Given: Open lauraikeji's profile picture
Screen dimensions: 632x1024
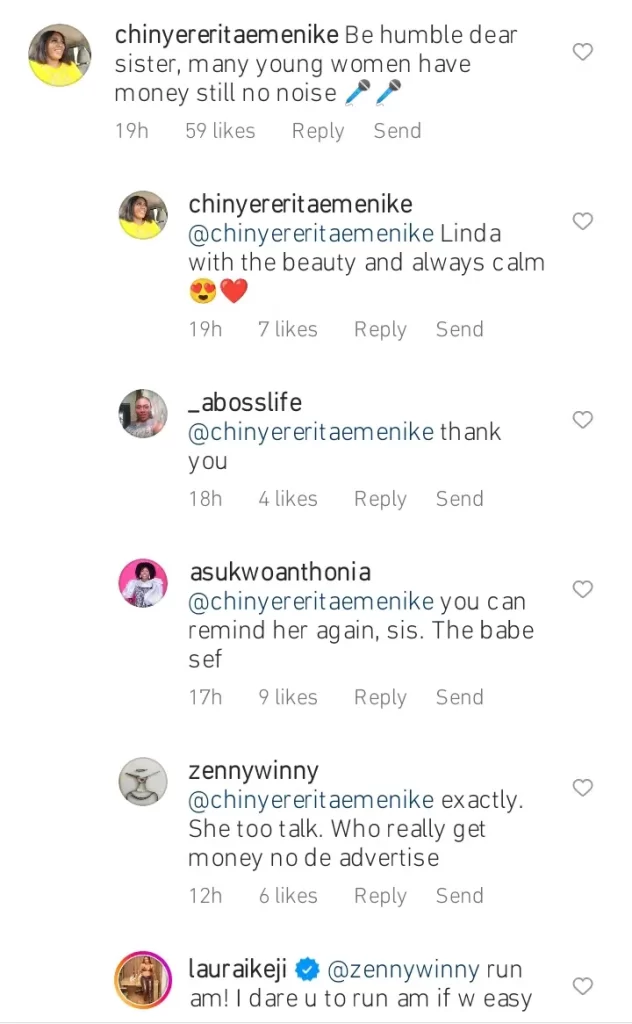Looking at the screenshot, I should click(x=143, y=979).
